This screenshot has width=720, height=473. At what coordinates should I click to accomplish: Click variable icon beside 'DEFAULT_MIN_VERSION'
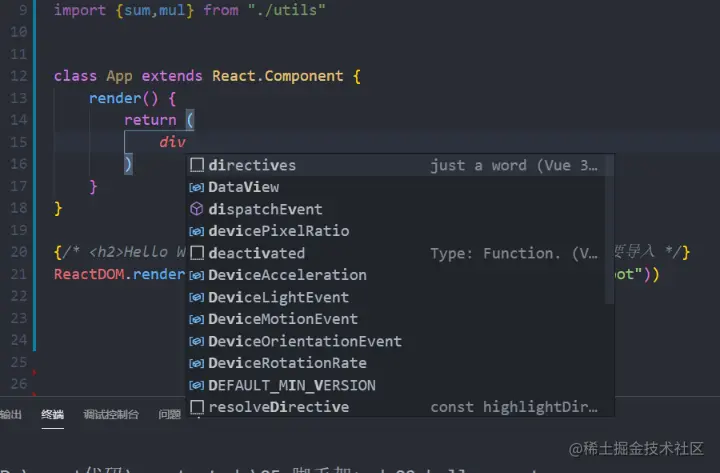click(197, 385)
